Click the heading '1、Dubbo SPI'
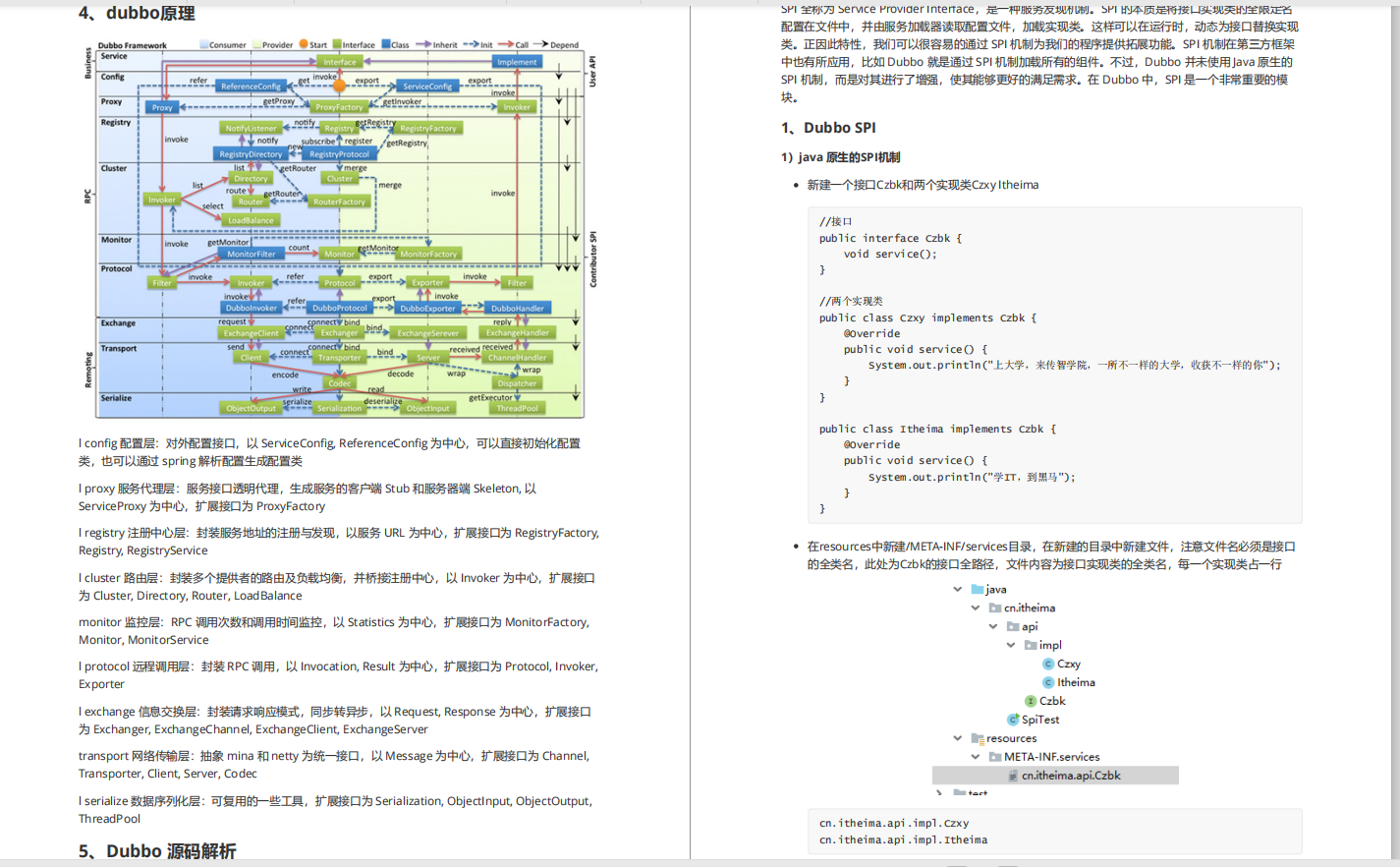 click(x=828, y=128)
